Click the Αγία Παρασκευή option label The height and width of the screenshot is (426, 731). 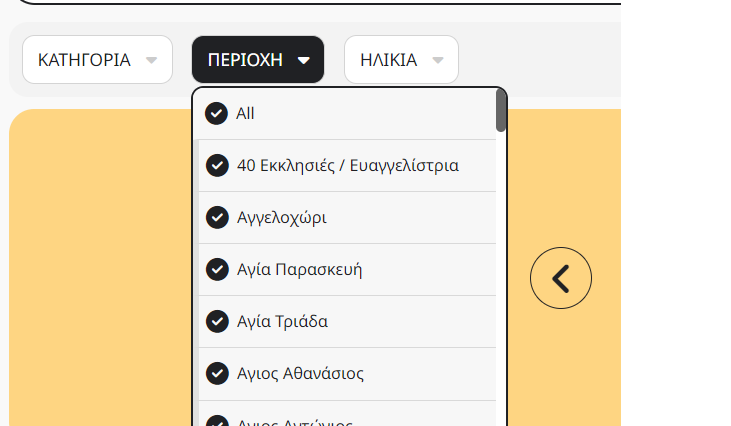[299, 269]
